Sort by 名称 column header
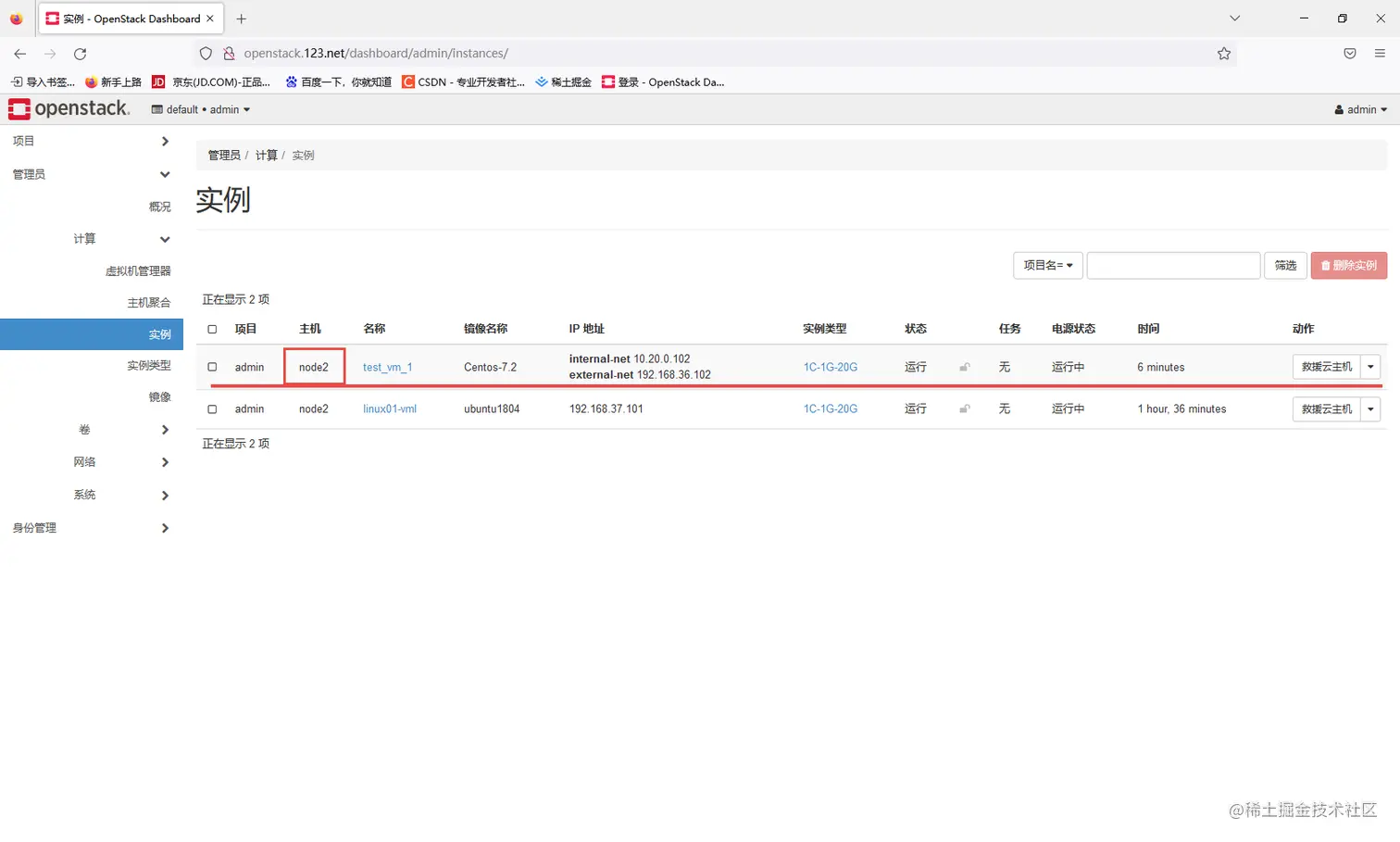Image resolution: width=1400 pixels, height=842 pixels. coord(374,330)
